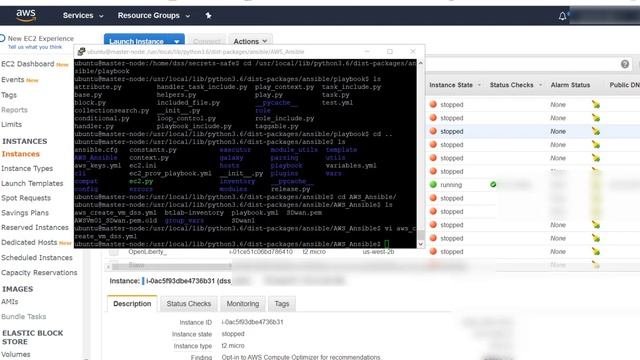Switch to the Description tab
Screen dimensions: 640x360
coord(132,304)
